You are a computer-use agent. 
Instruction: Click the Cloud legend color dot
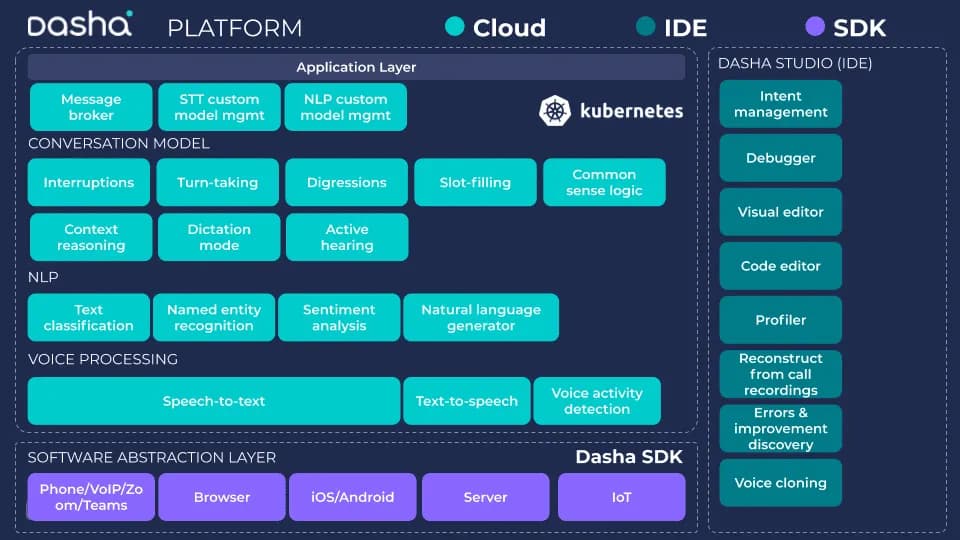[x=454, y=26]
